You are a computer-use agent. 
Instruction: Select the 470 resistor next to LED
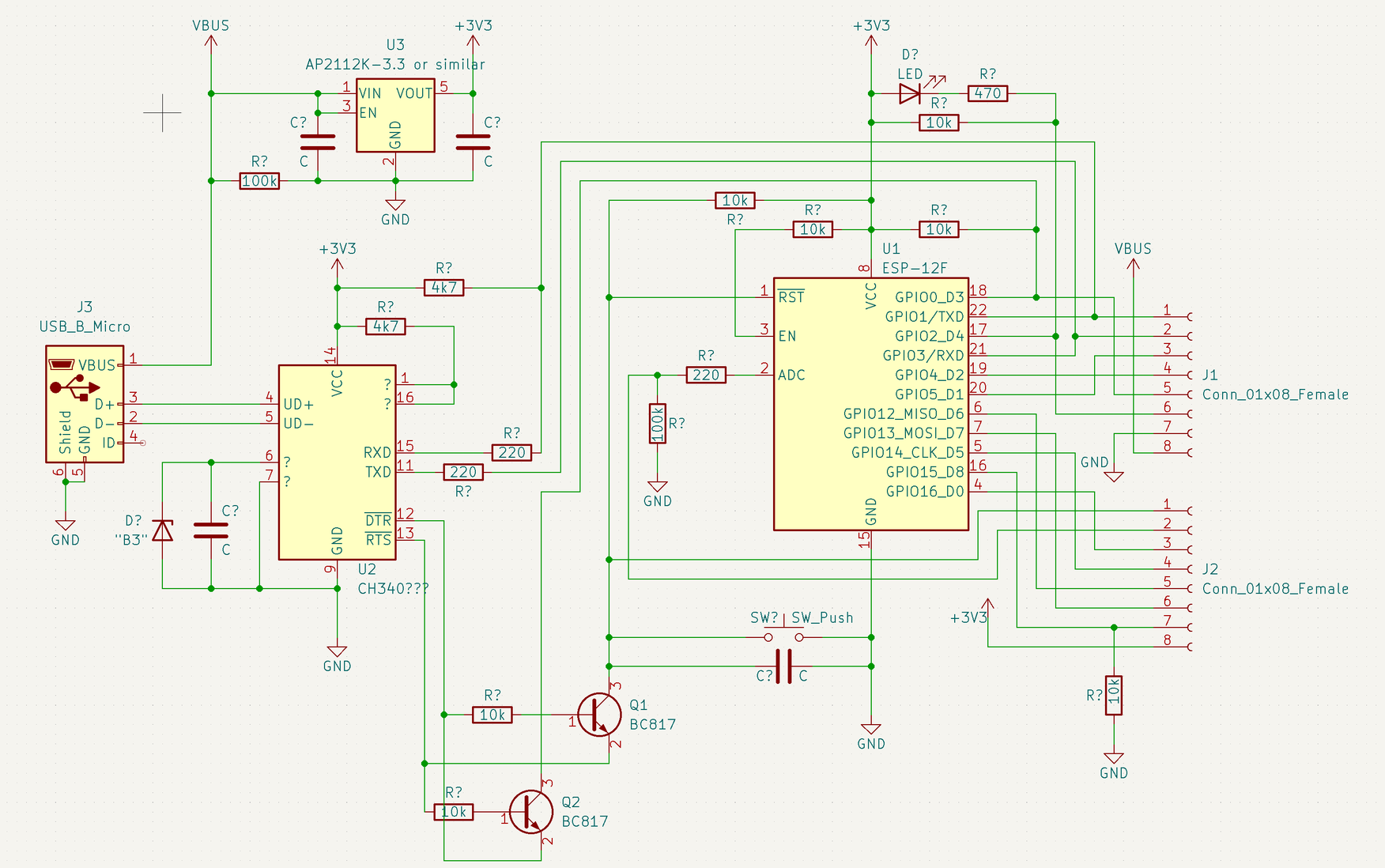tap(987, 93)
